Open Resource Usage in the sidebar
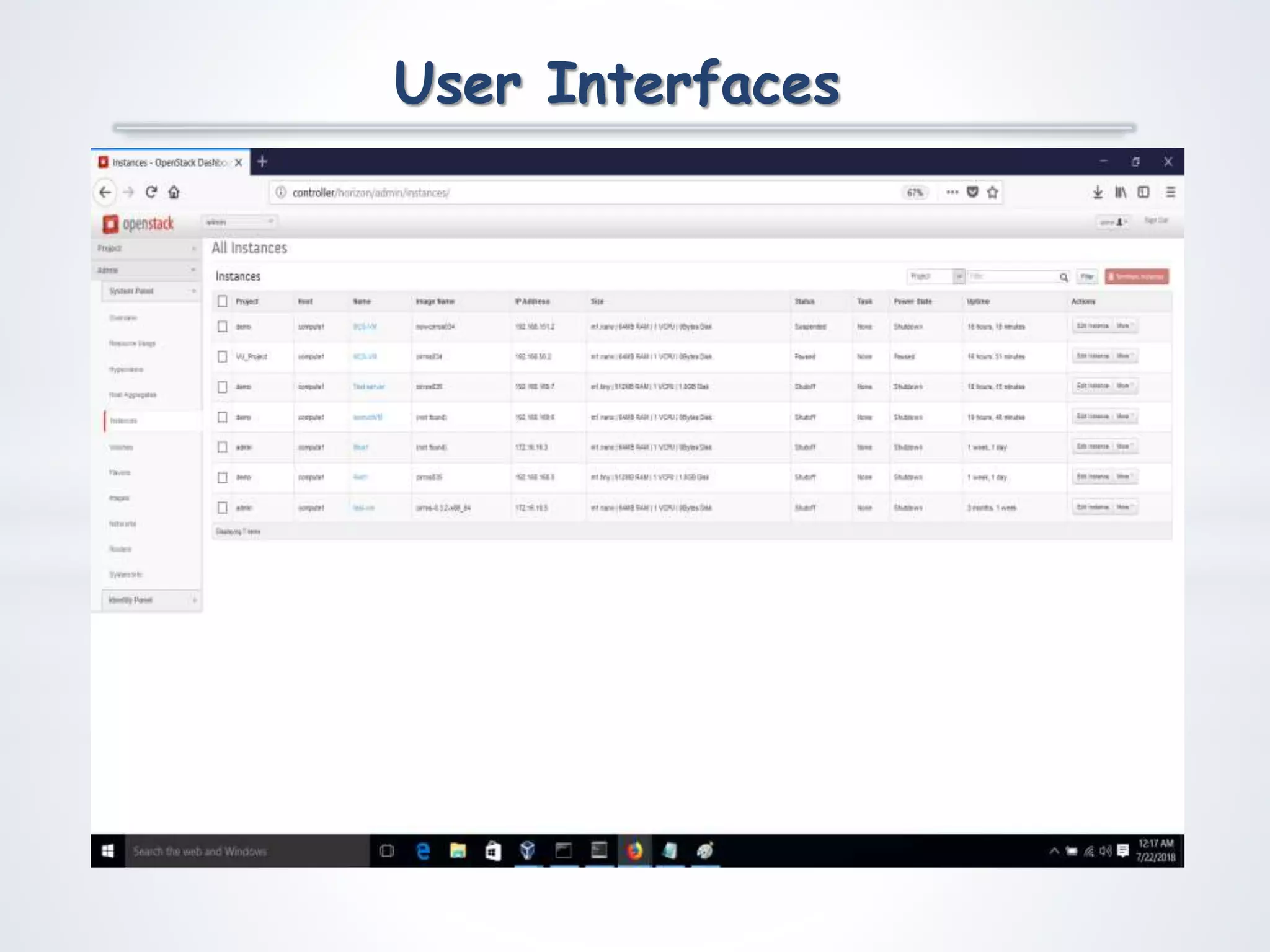Screen dimensions: 1270x952 [x=132, y=343]
